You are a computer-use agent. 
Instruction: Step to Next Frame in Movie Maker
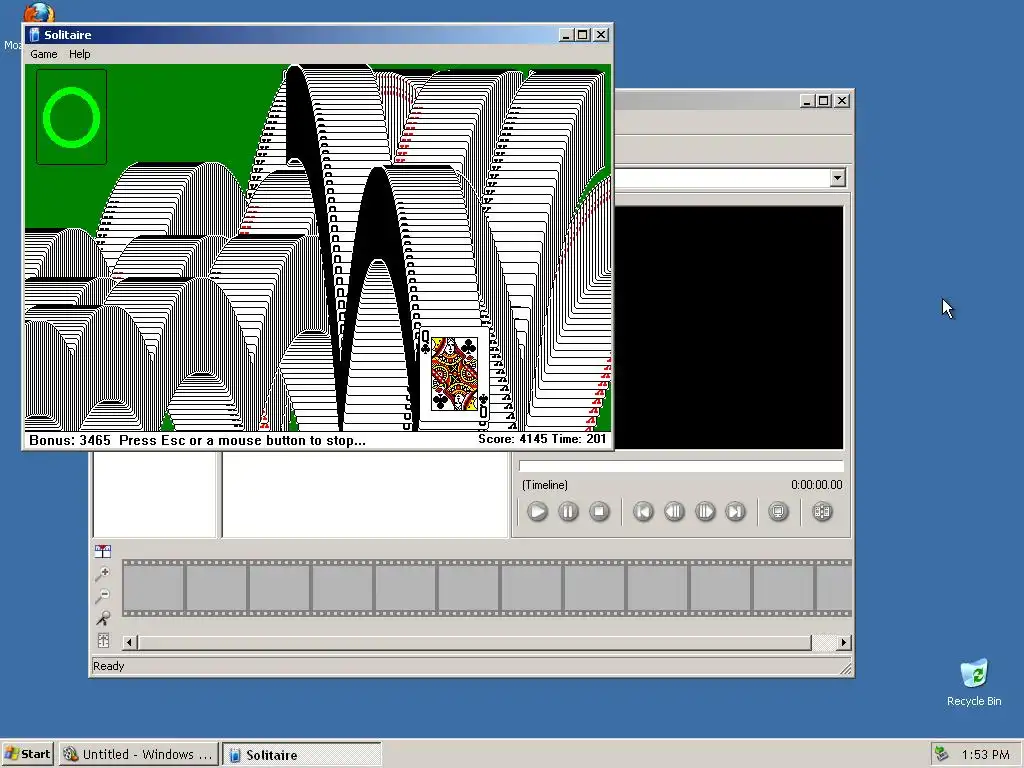705,511
